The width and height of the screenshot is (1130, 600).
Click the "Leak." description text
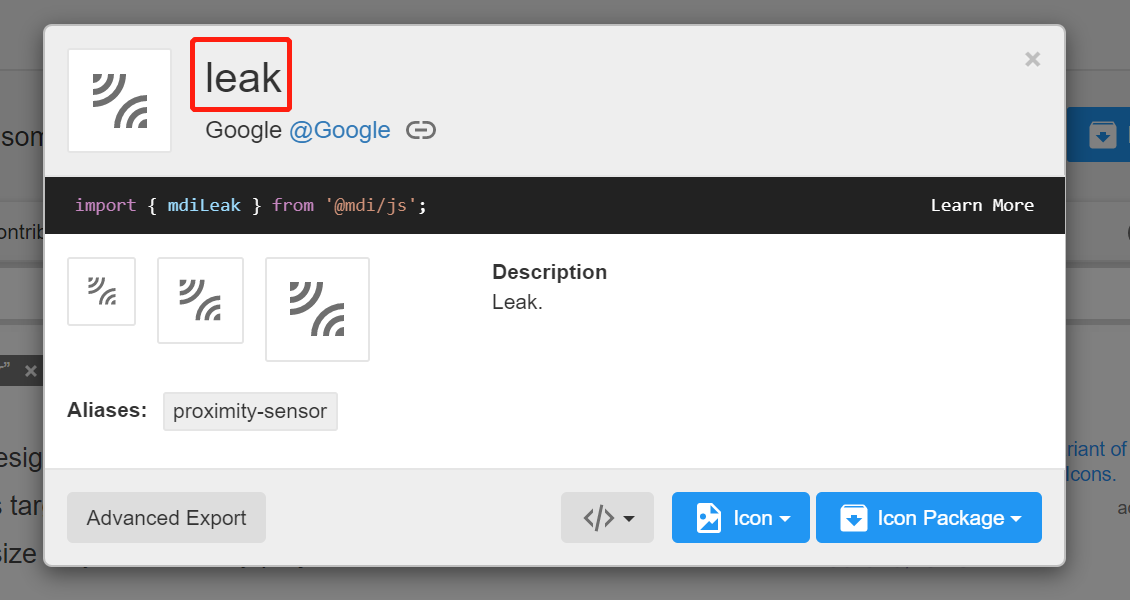(517, 302)
